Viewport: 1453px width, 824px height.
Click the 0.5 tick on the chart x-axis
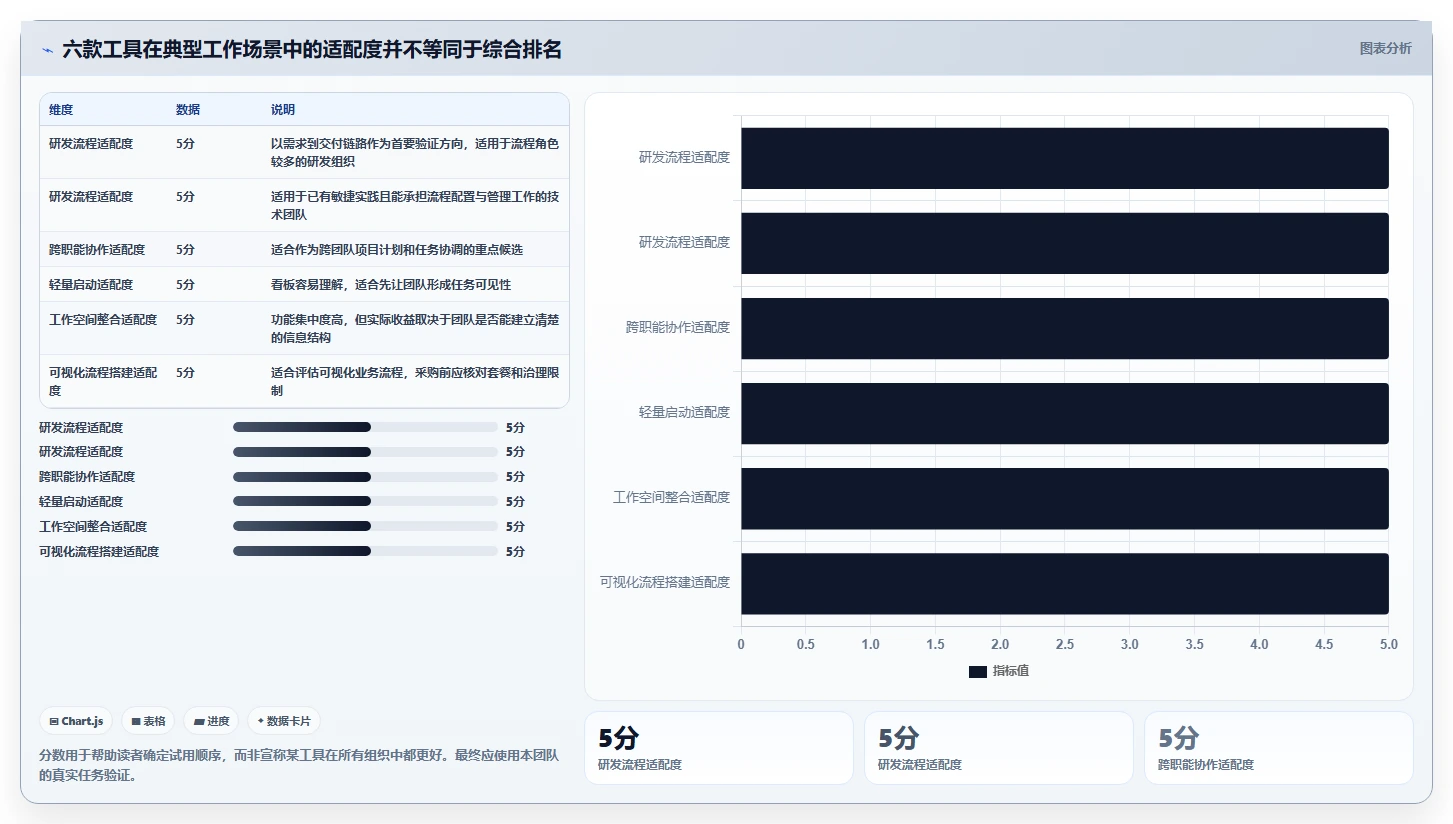[x=806, y=645]
